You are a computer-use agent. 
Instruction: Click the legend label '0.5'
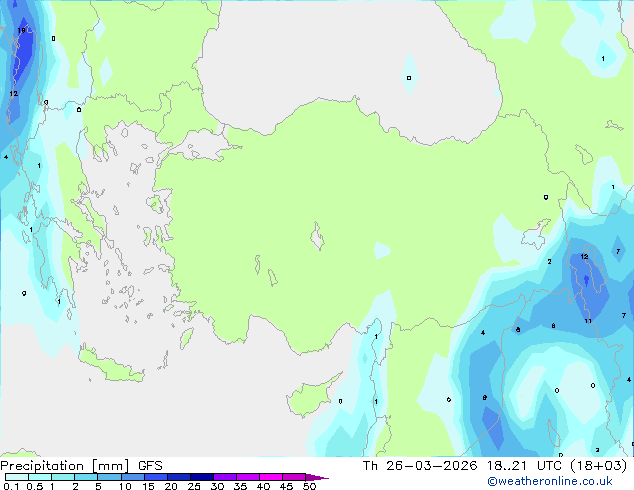click(34, 486)
